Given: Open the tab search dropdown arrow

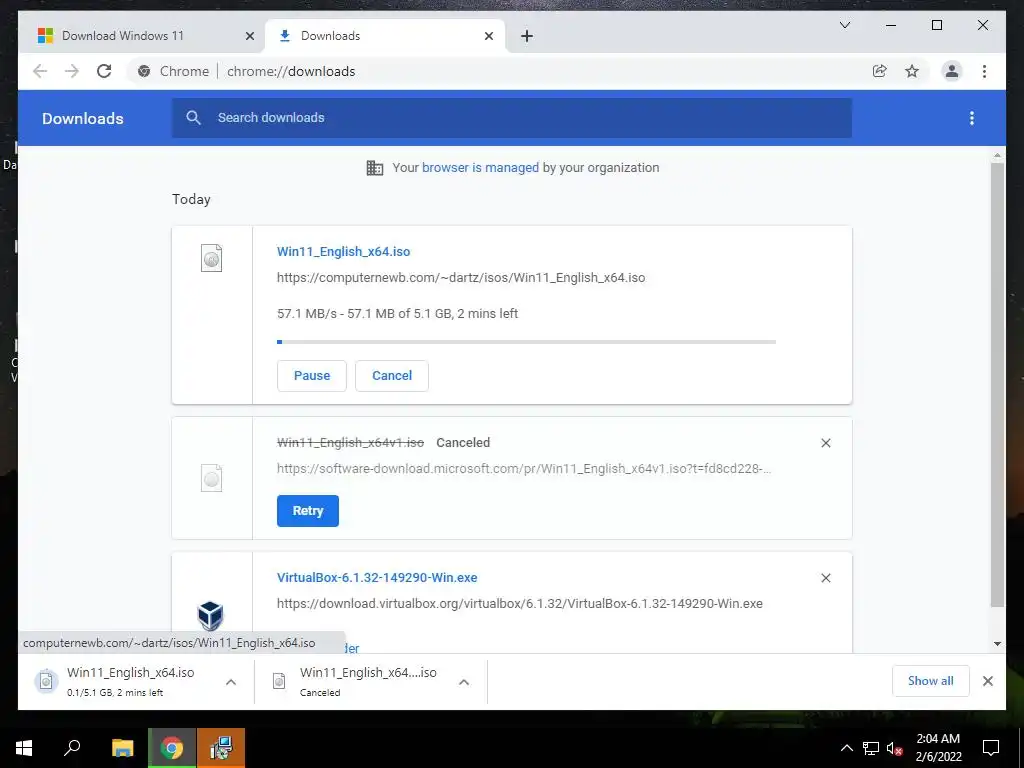Looking at the screenshot, I should pos(844,25).
